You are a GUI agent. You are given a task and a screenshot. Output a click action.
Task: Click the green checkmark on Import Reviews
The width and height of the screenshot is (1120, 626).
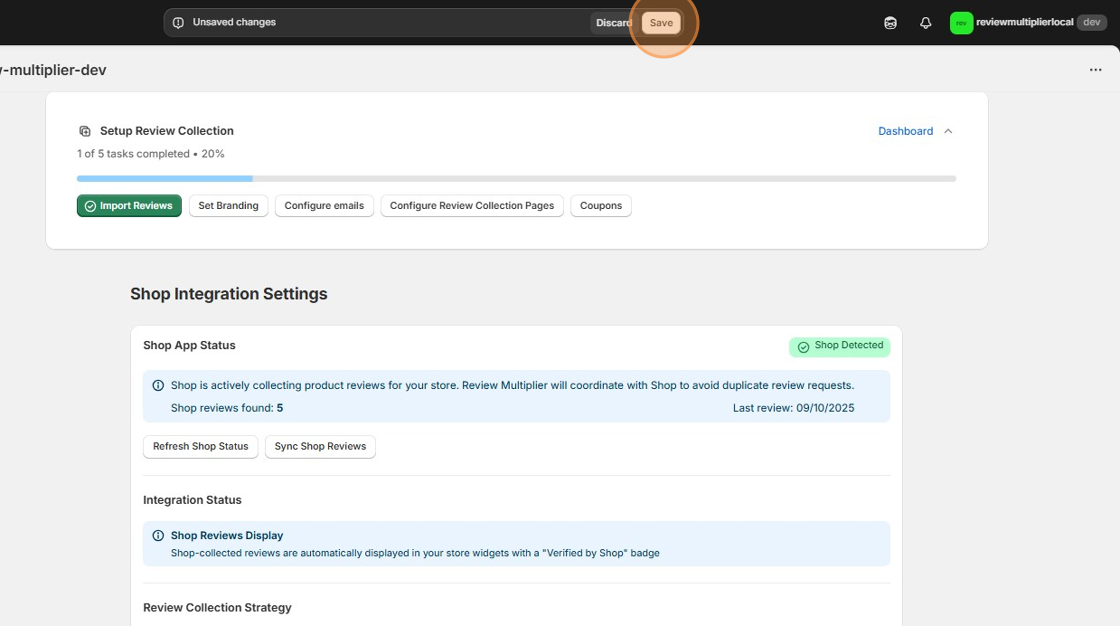coord(92,205)
